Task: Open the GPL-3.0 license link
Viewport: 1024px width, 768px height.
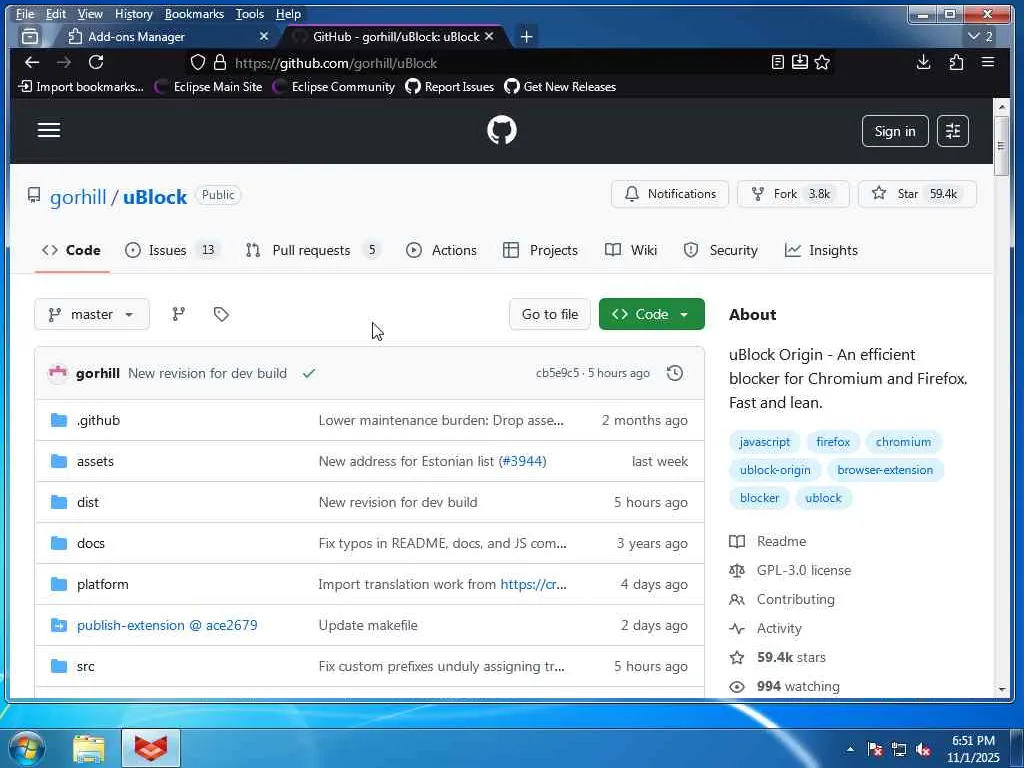Action: click(804, 570)
